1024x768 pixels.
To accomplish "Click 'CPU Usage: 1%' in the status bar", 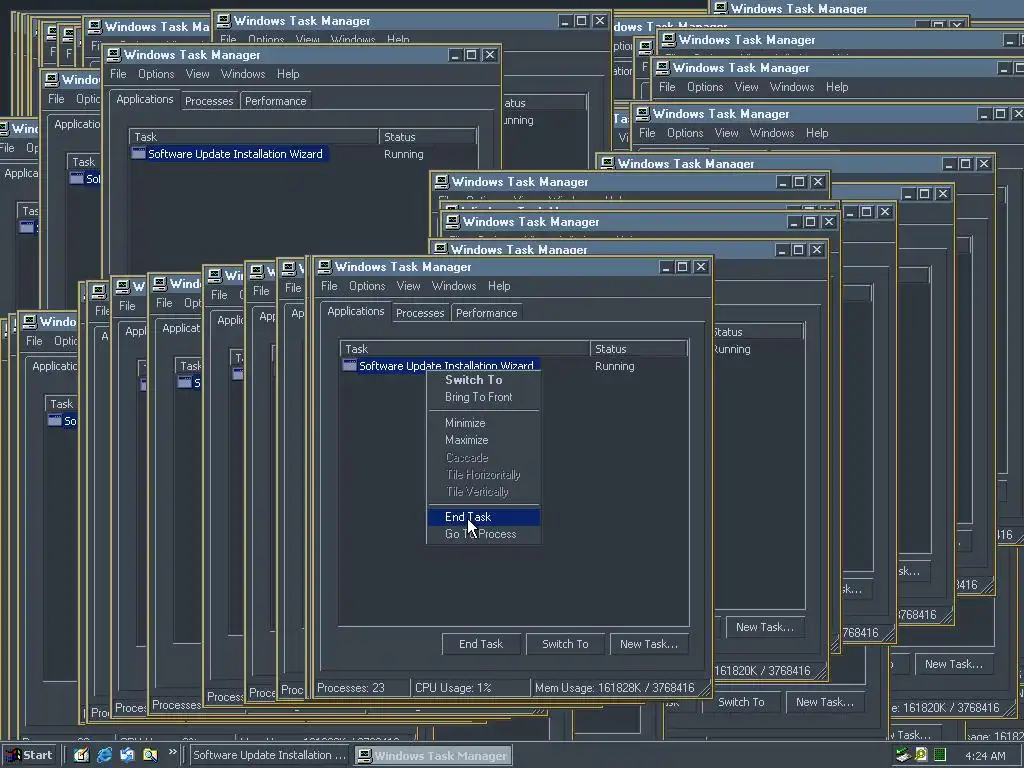I will pos(453,688).
